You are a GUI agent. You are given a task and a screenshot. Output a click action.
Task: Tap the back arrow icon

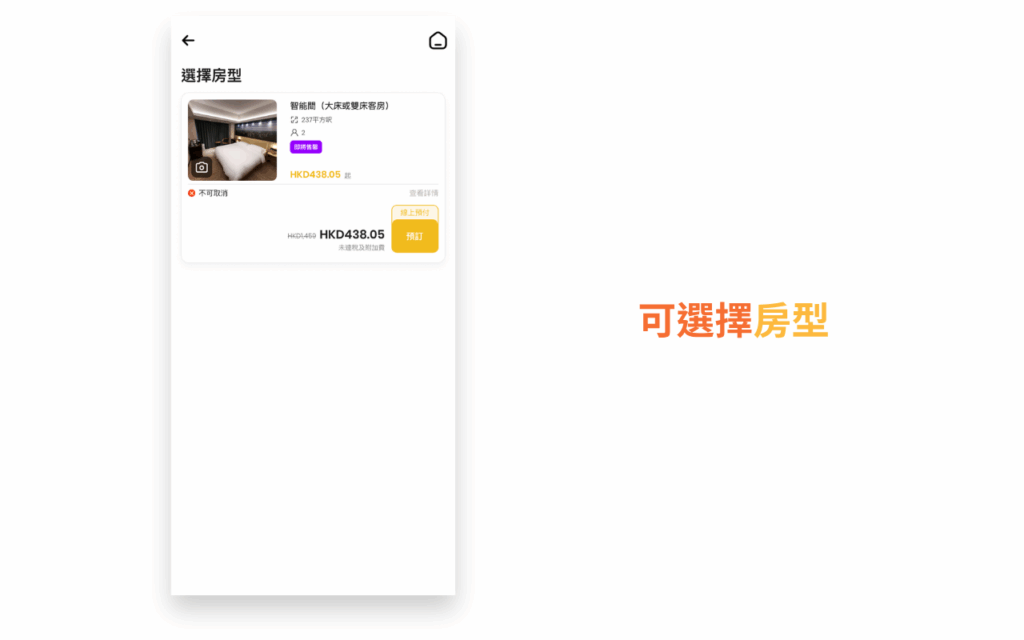188,41
